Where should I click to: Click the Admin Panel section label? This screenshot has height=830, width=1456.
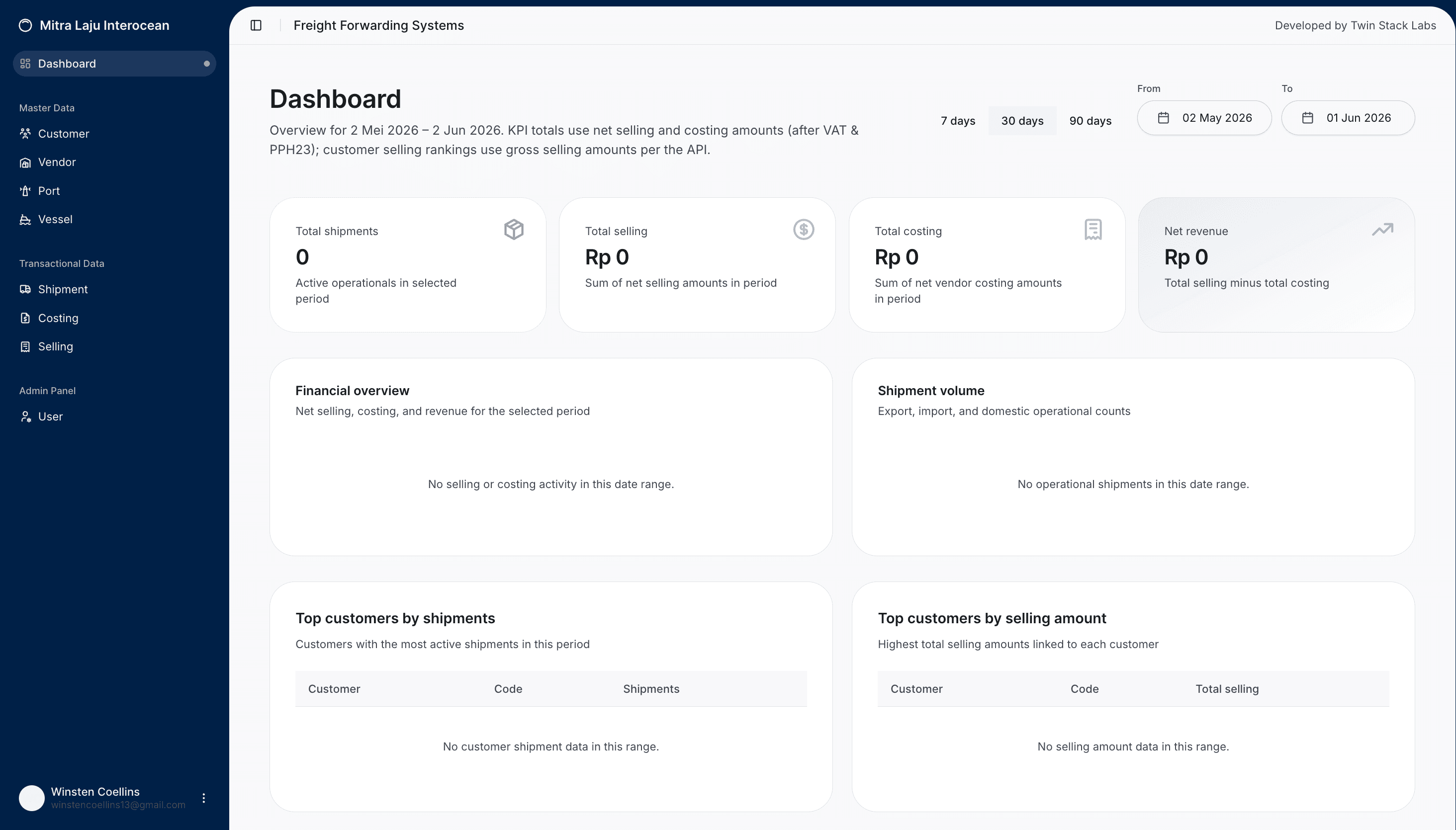click(47, 391)
